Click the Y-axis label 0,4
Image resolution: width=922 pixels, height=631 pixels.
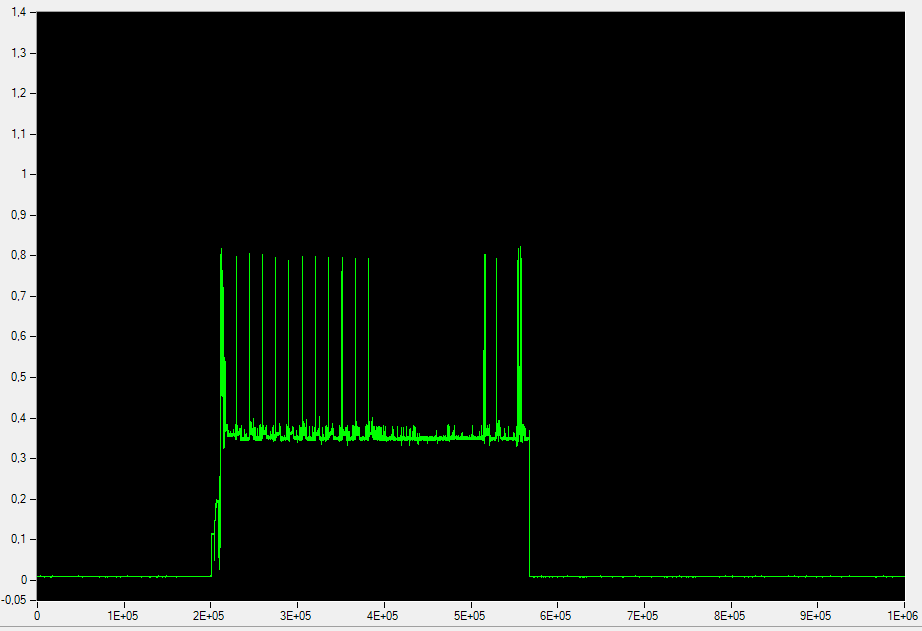[x=19, y=418]
